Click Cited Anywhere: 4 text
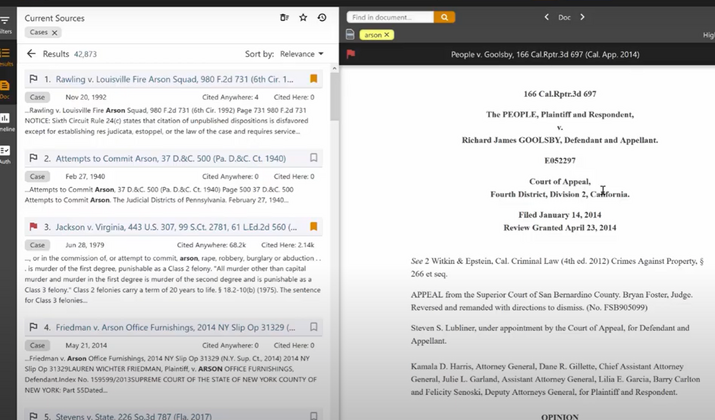 click(x=230, y=97)
